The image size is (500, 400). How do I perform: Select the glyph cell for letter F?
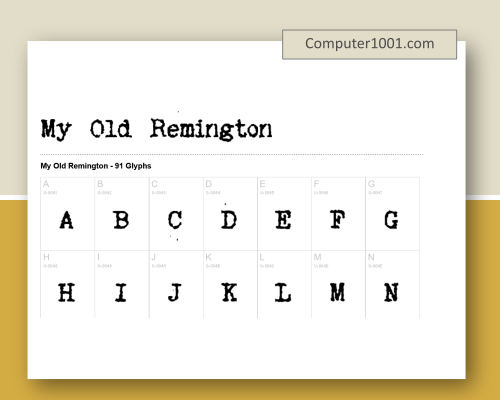point(338,214)
